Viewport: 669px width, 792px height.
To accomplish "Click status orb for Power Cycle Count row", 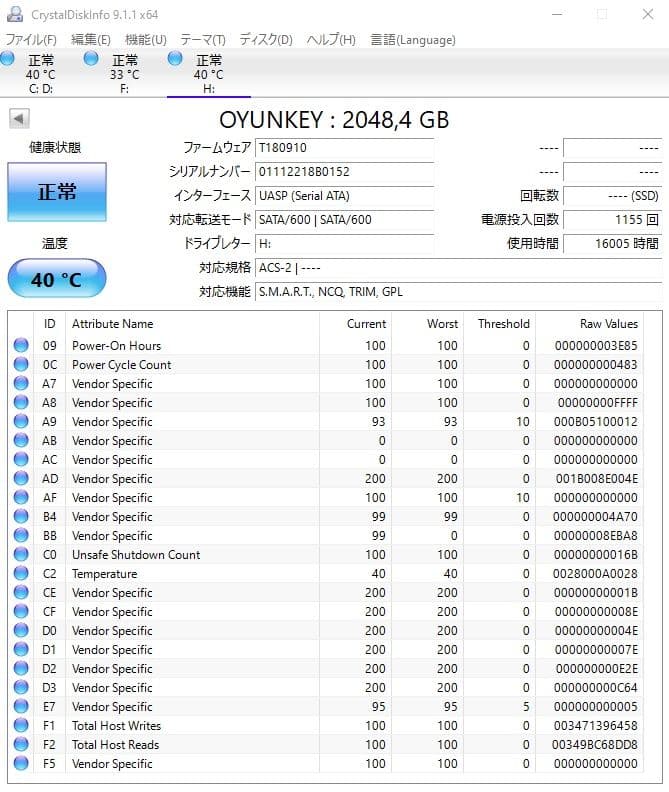I will coord(21,364).
